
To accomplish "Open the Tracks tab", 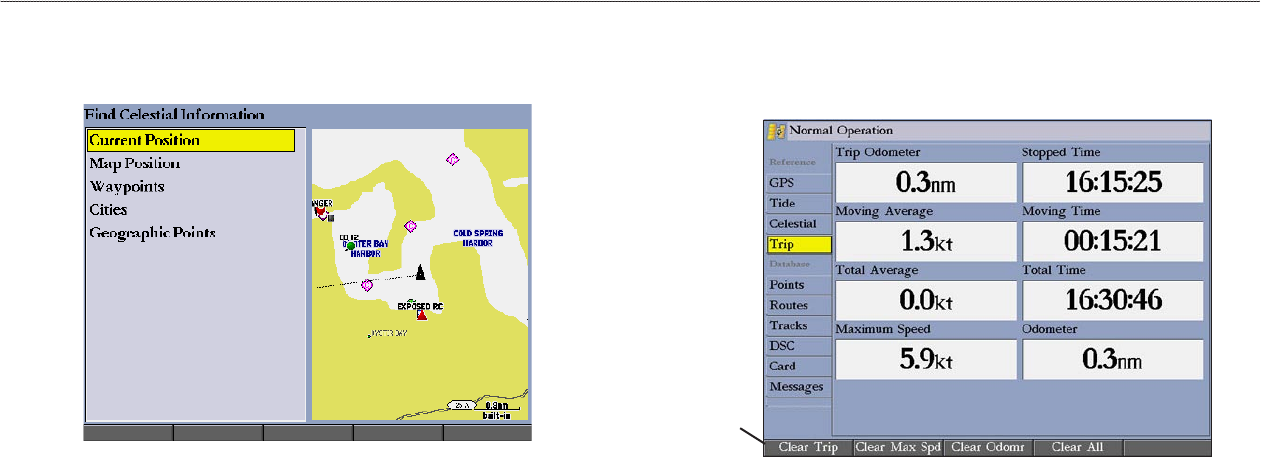I will [x=799, y=326].
